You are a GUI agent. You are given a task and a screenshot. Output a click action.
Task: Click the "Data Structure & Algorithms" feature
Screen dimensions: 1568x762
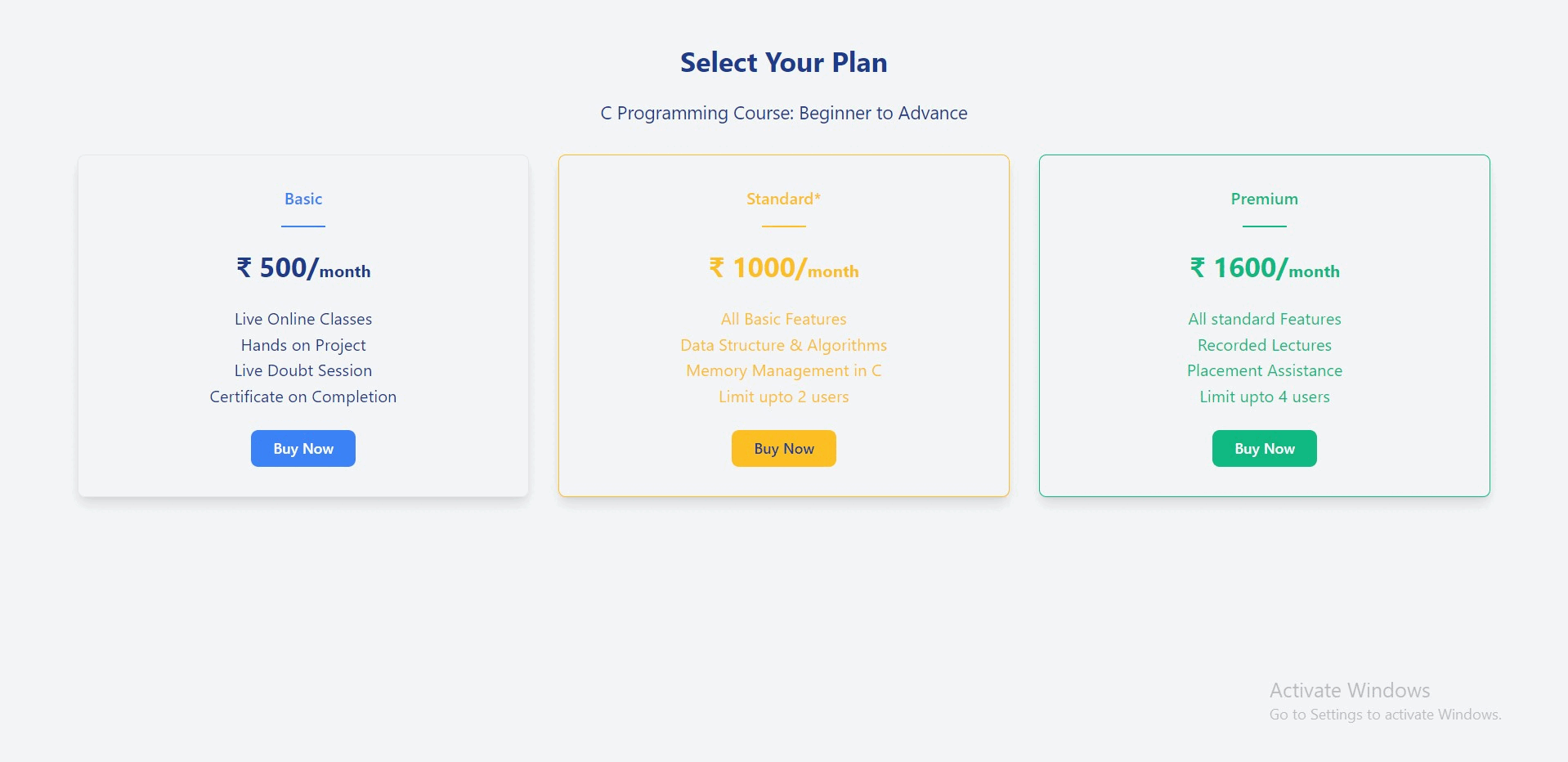tap(783, 345)
